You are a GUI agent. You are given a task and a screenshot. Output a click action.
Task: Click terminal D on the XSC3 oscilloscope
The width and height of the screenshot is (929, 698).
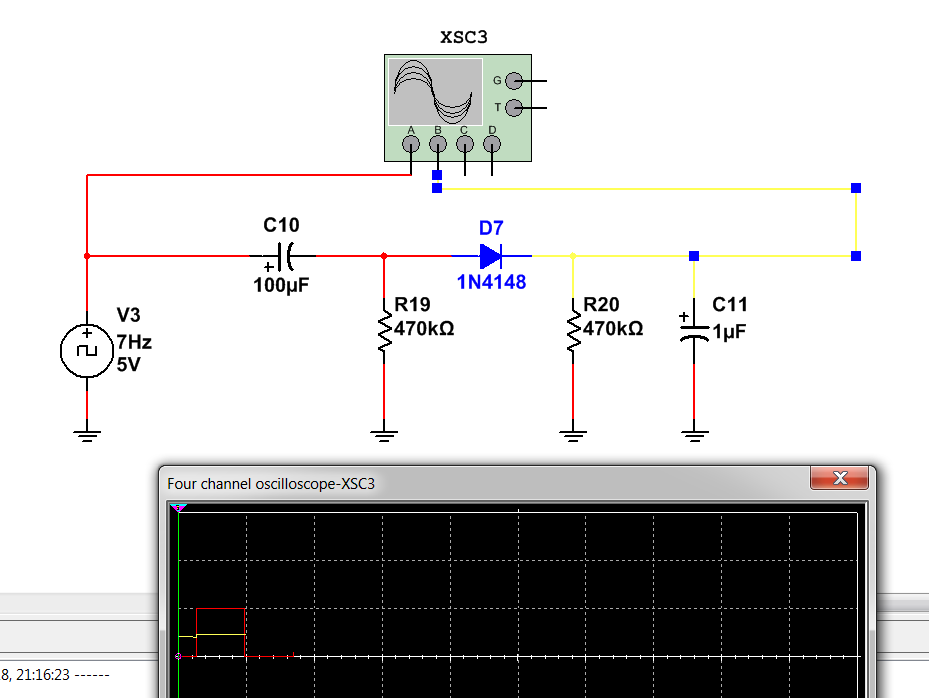coord(492,144)
